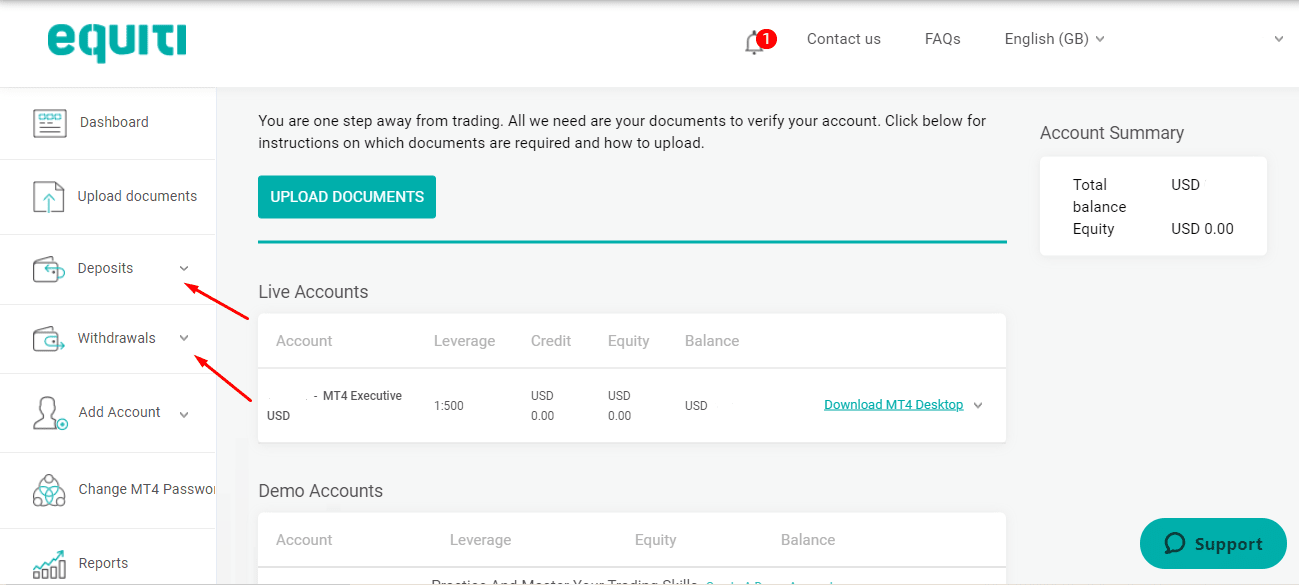This screenshot has height=585, width=1299.
Task: Click the Add Account person icon
Action: (50, 413)
